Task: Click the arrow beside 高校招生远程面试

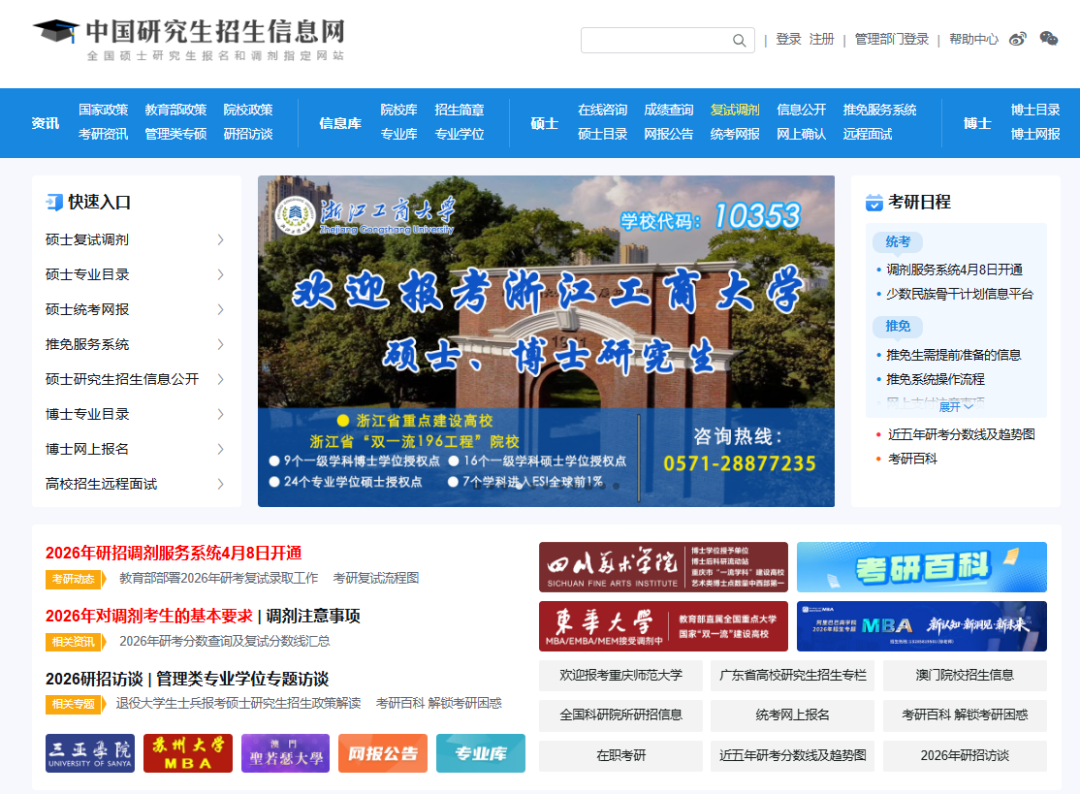Action: point(220,484)
